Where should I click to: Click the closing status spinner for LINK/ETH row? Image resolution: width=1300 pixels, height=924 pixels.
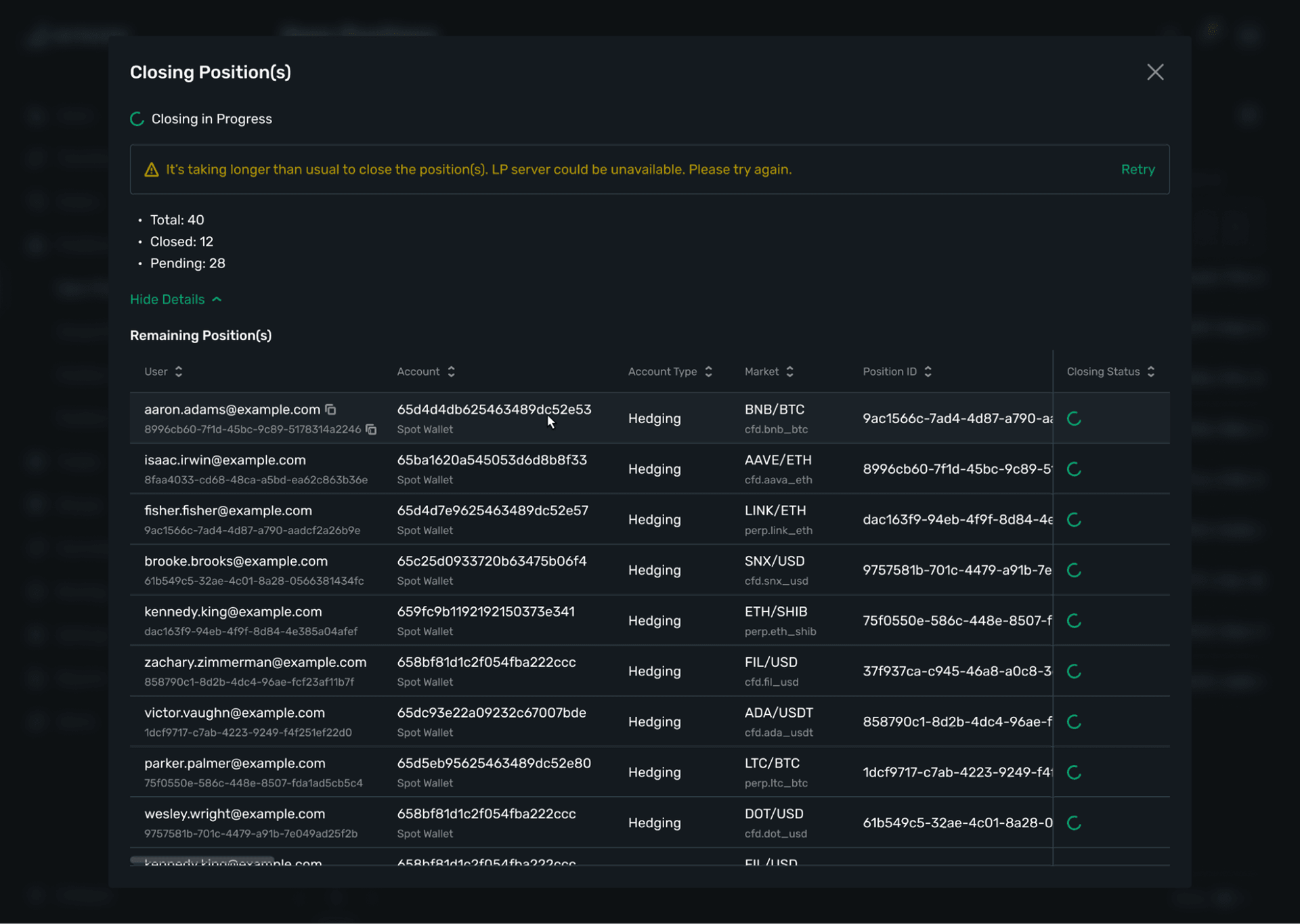[1074, 520]
